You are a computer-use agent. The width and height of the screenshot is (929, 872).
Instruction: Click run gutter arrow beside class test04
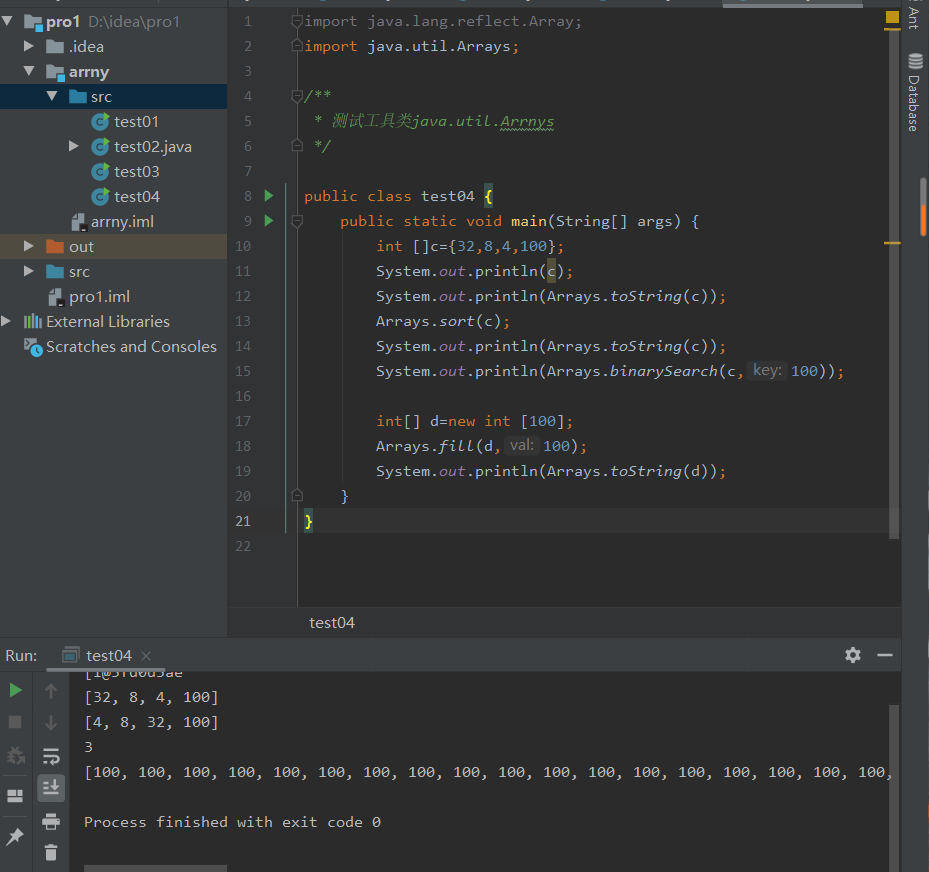[x=269, y=196]
